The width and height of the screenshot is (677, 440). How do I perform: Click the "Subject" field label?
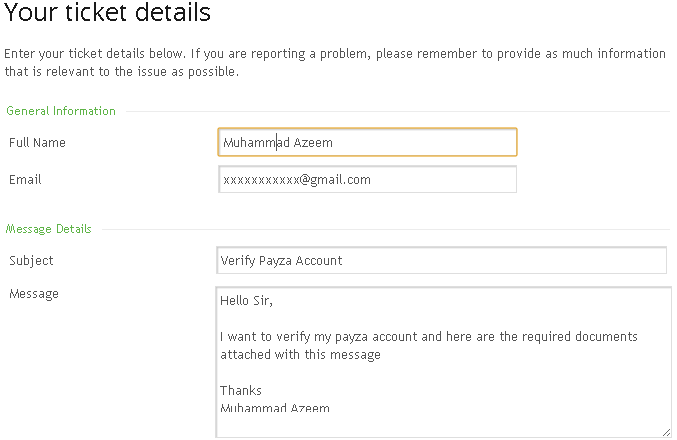pyautogui.click(x=31, y=261)
